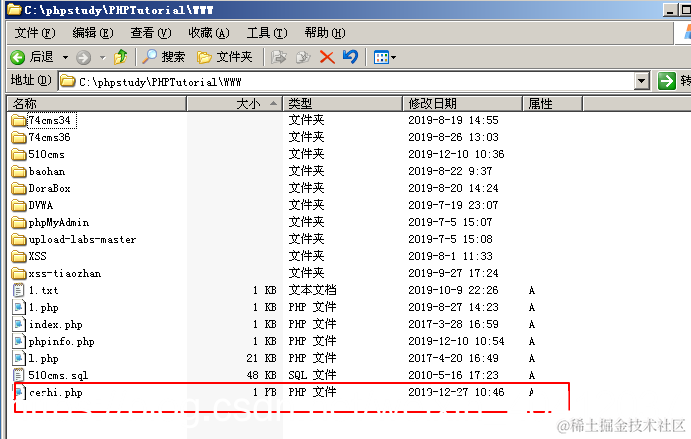Image resolution: width=691 pixels, height=439 pixels.
Task: Select the 74cms36 folder icon
Action: pyautogui.click(x=19, y=138)
